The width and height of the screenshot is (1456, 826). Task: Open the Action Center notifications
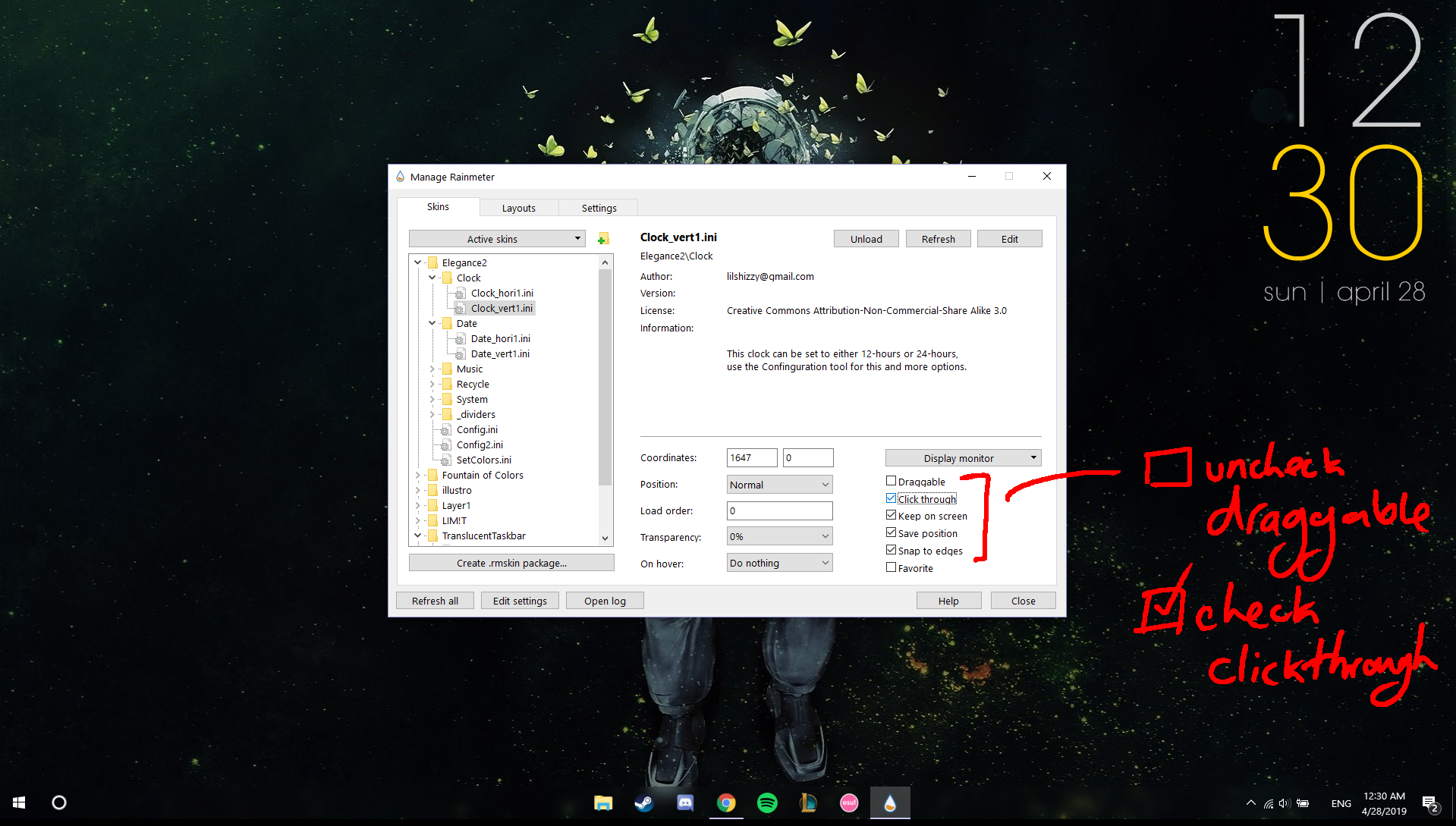point(1431,803)
